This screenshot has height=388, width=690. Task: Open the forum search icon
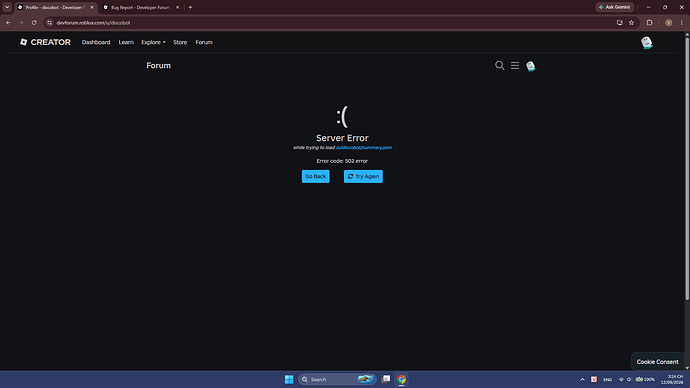click(x=499, y=66)
